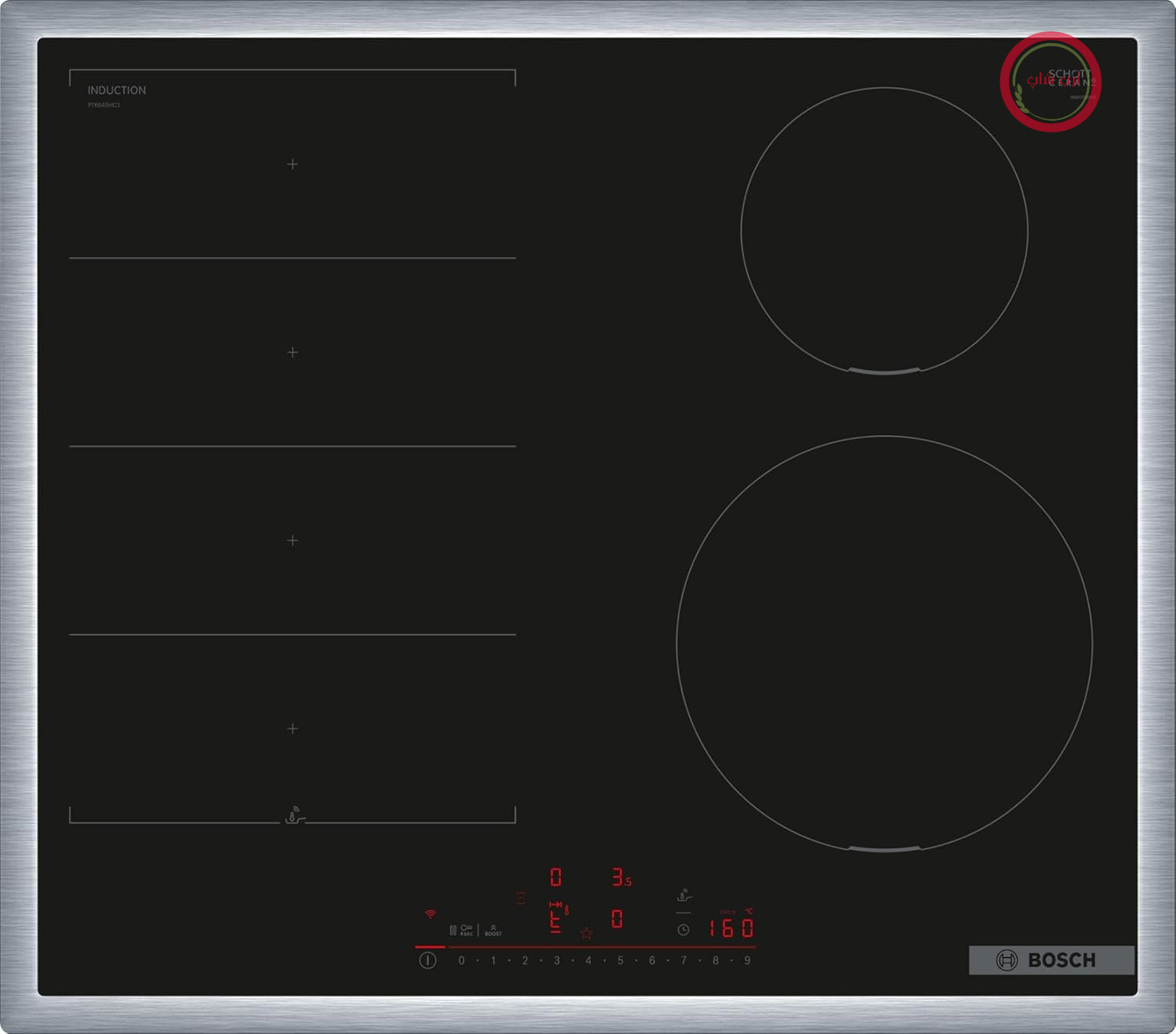Tap the timer clock icon
Viewport: 1176px width, 1034px height.
coord(684,930)
